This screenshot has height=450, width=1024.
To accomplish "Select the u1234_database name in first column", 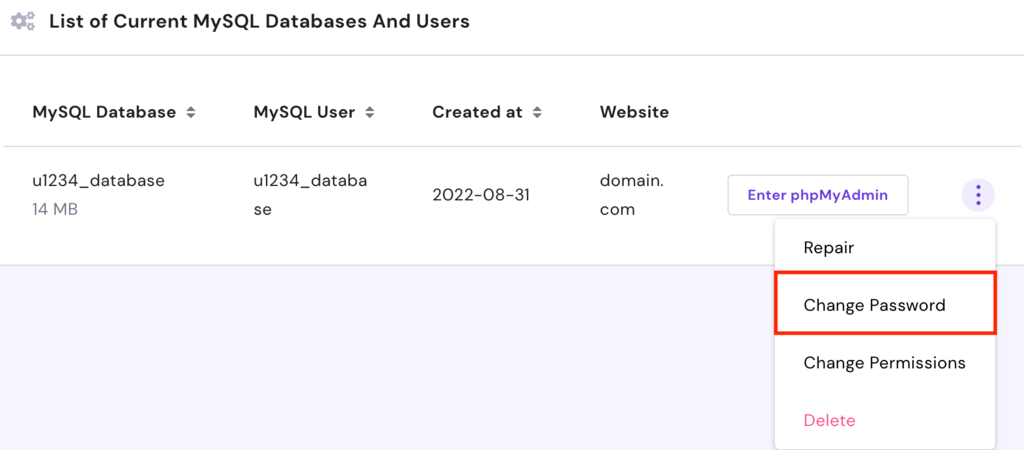I will [x=98, y=181].
